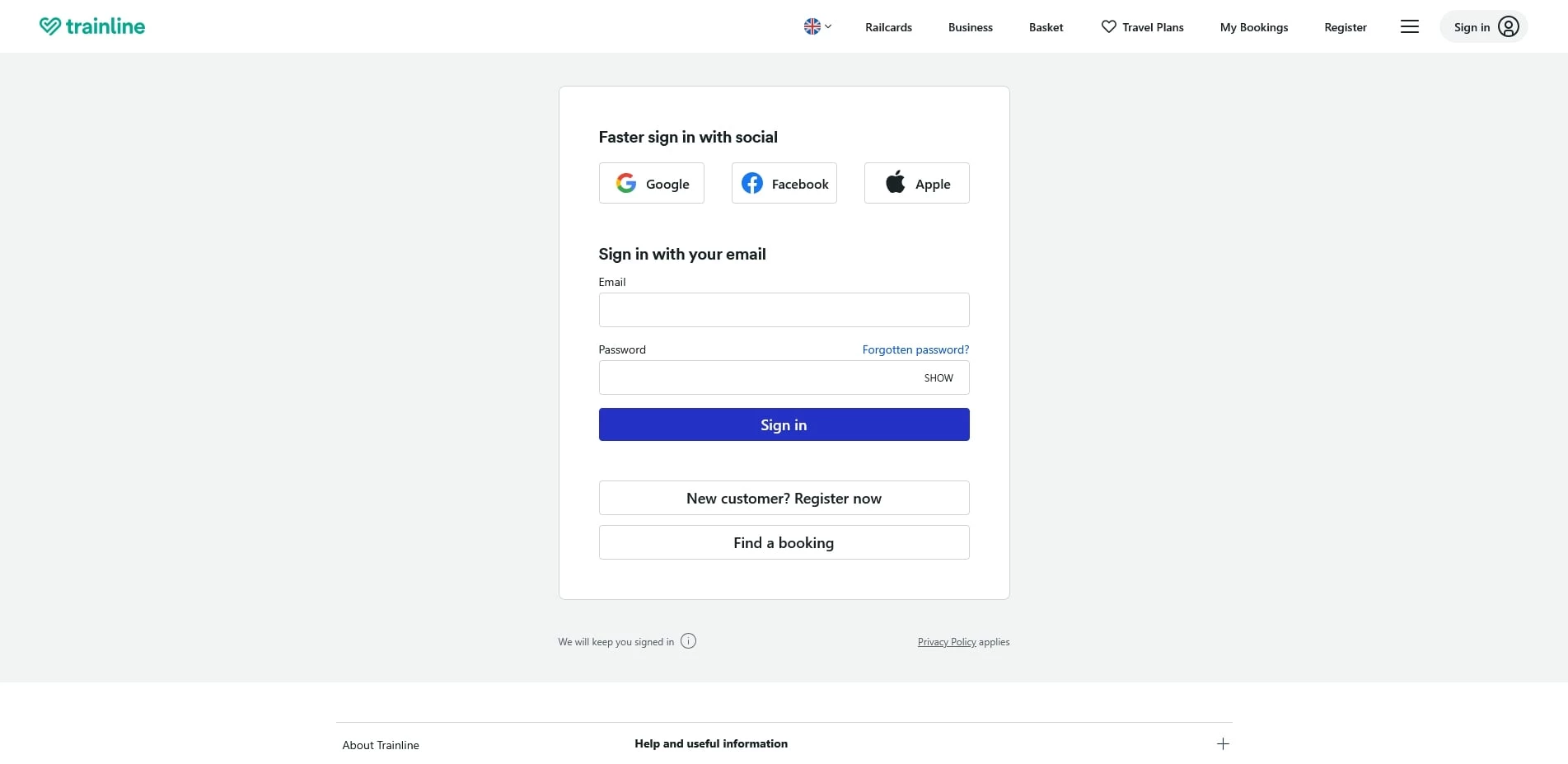This screenshot has height=764, width=1568.
Task: Go to My Bookings
Action: pyautogui.click(x=1253, y=26)
